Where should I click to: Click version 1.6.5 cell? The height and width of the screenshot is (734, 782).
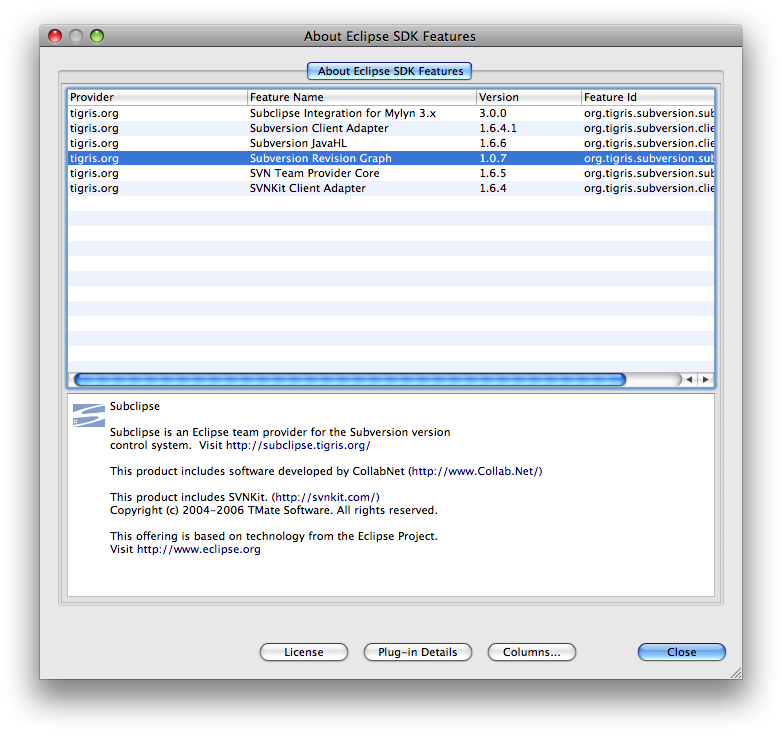[x=493, y=173]
